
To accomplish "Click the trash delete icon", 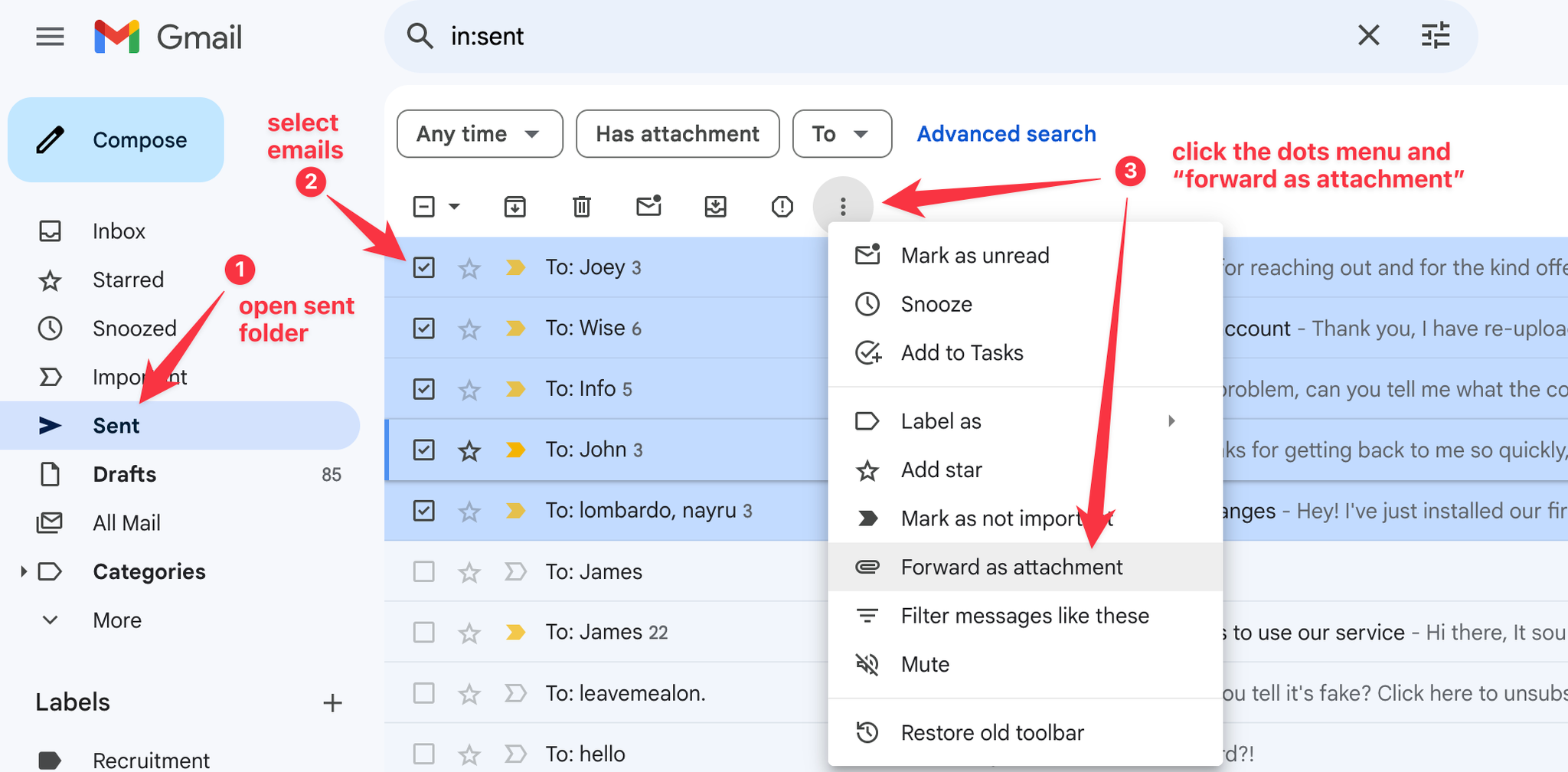I will [x=582, y=207].
